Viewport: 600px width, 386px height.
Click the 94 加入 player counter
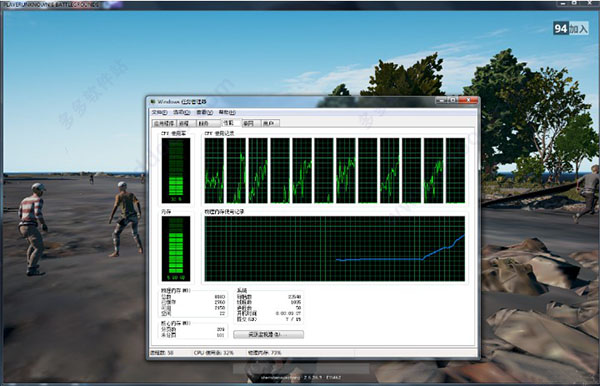[571, 28]
